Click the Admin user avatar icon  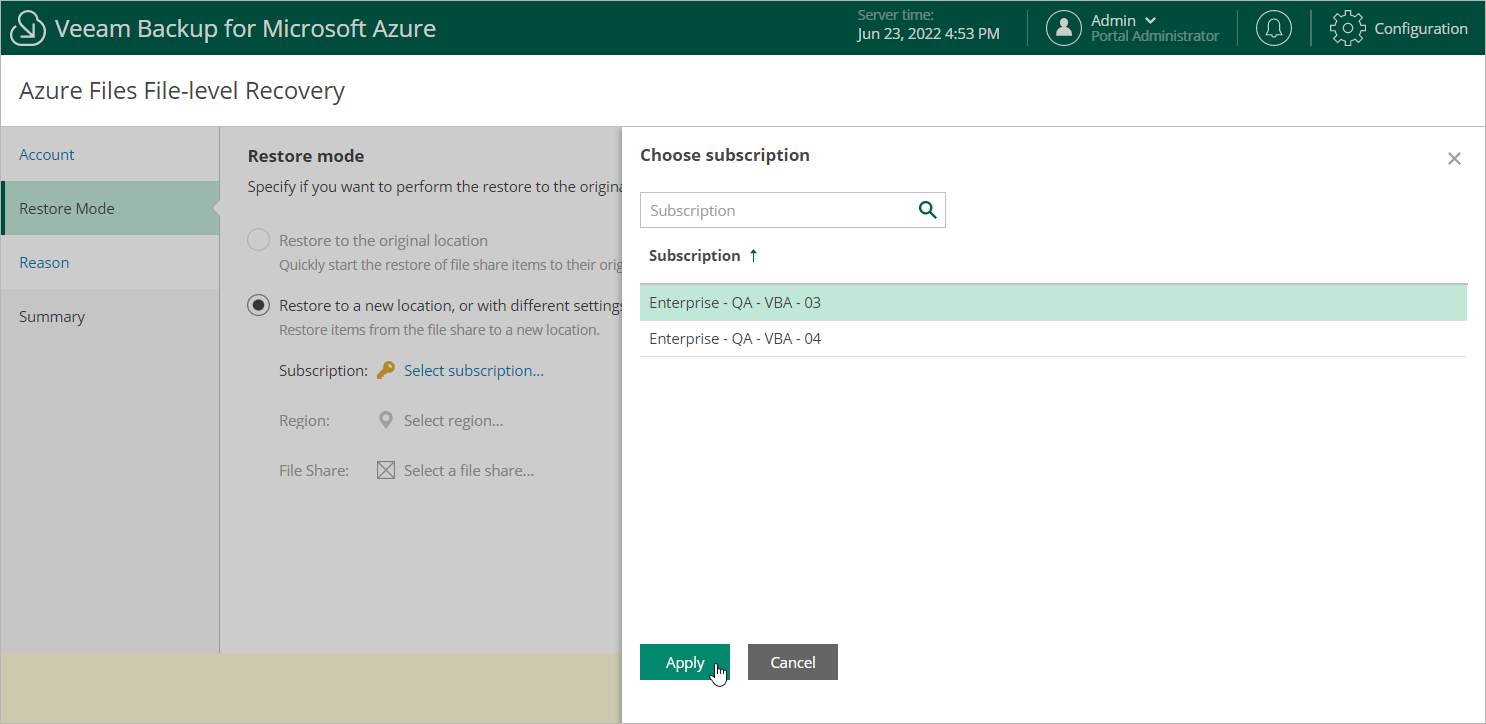click(x=1064, y=28)
